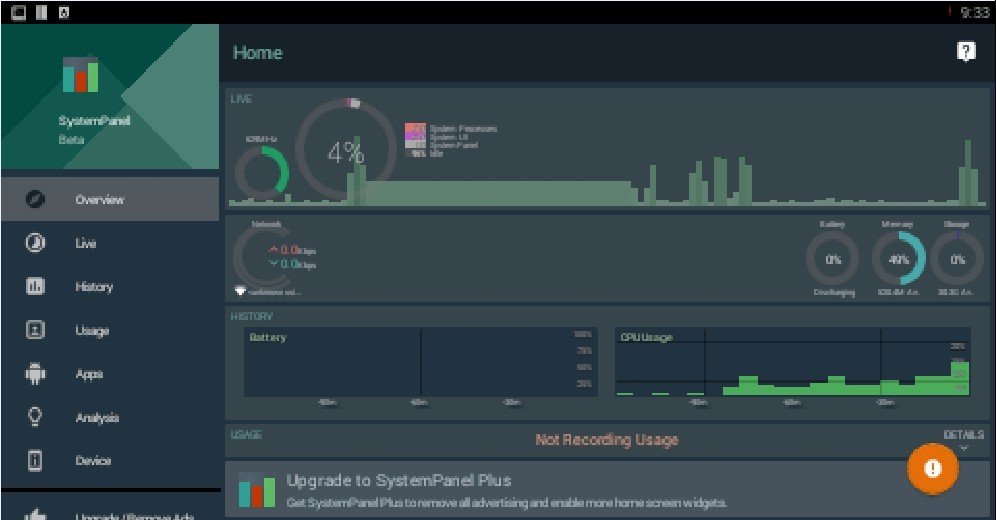Viewport: 996px width, 520px height.
Task: Select the Device phone icon
Action: coord(35,461)
